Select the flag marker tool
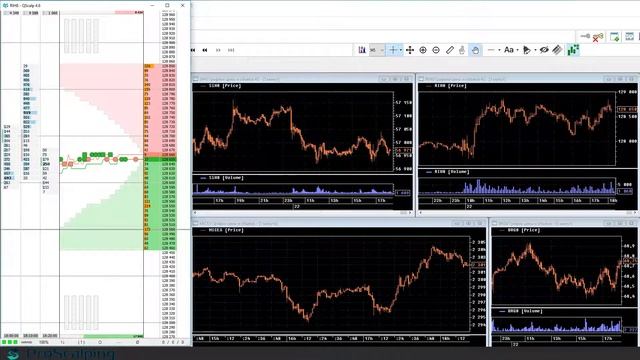Screen dimensions: 640x360 tap(527, 50)
